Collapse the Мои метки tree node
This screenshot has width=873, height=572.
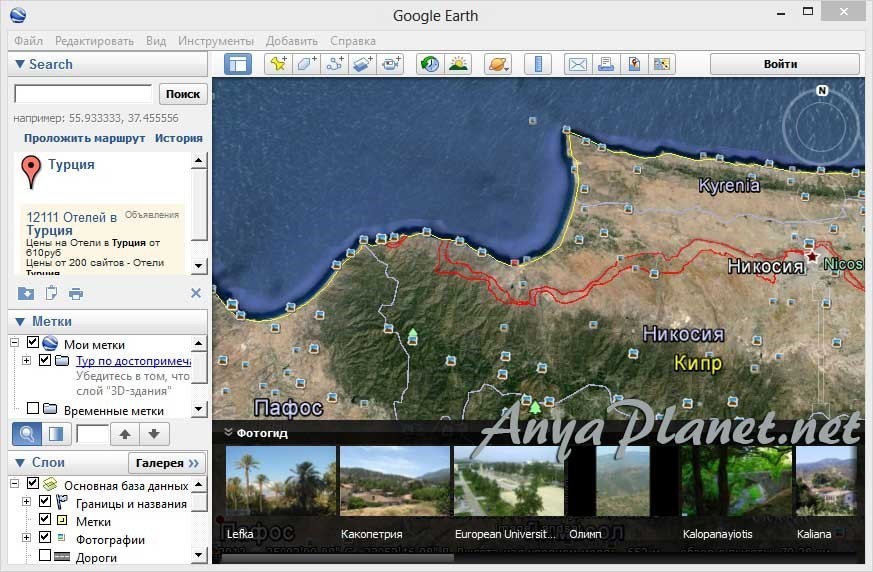point(15,343)
